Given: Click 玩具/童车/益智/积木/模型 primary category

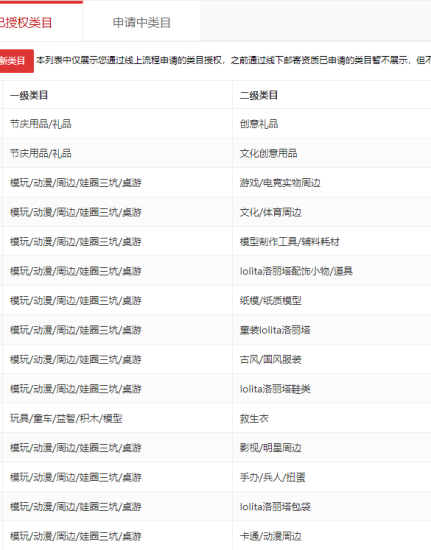Looking at the screenshot, I should tap(66, 418).
